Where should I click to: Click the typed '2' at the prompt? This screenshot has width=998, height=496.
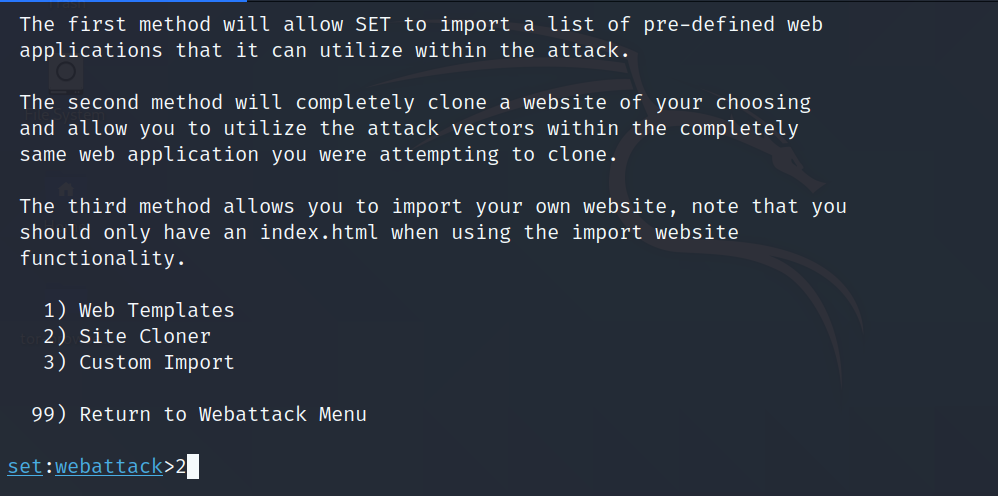[x=181, y=466]
